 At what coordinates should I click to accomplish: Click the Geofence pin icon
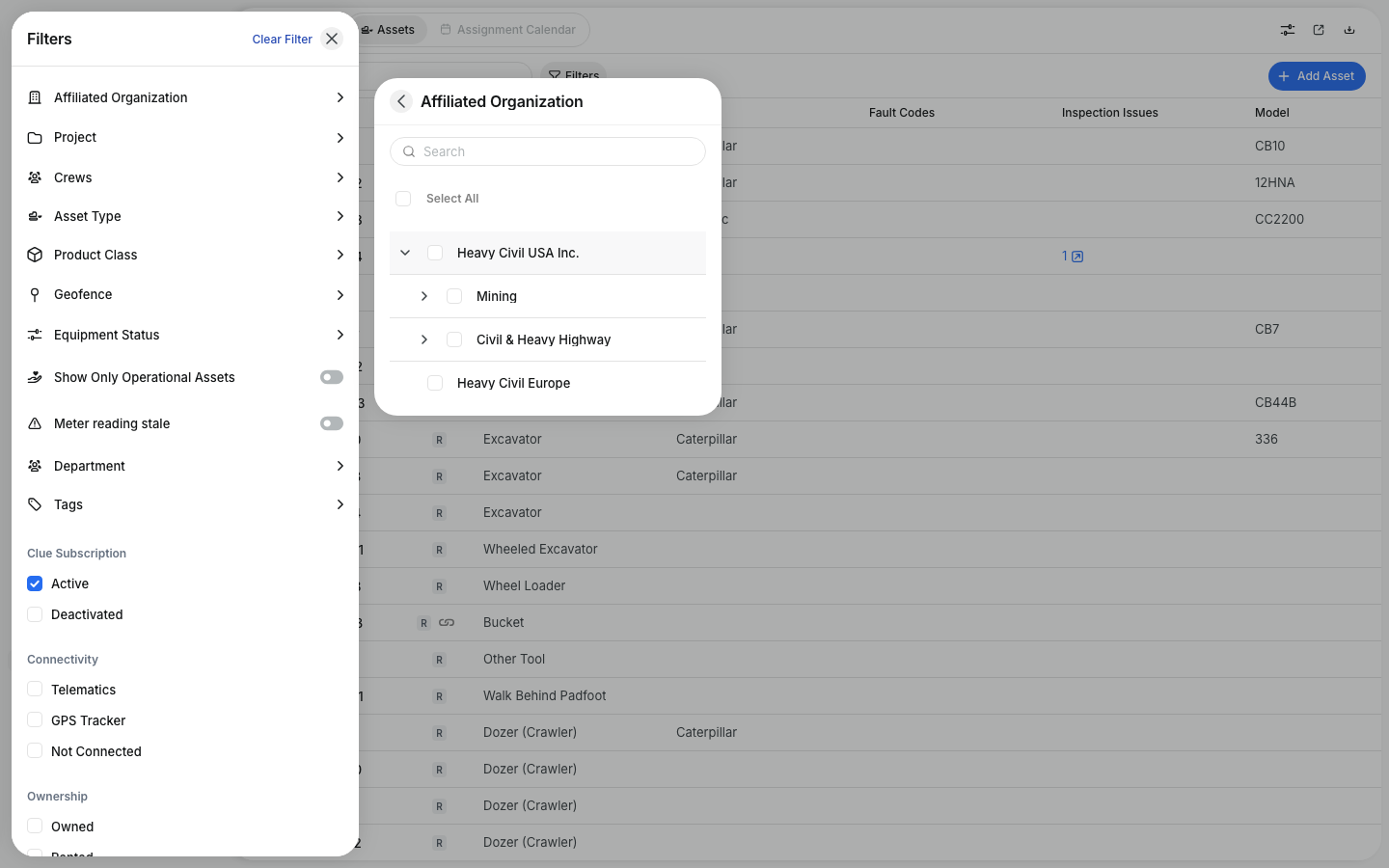click(35, 294)
